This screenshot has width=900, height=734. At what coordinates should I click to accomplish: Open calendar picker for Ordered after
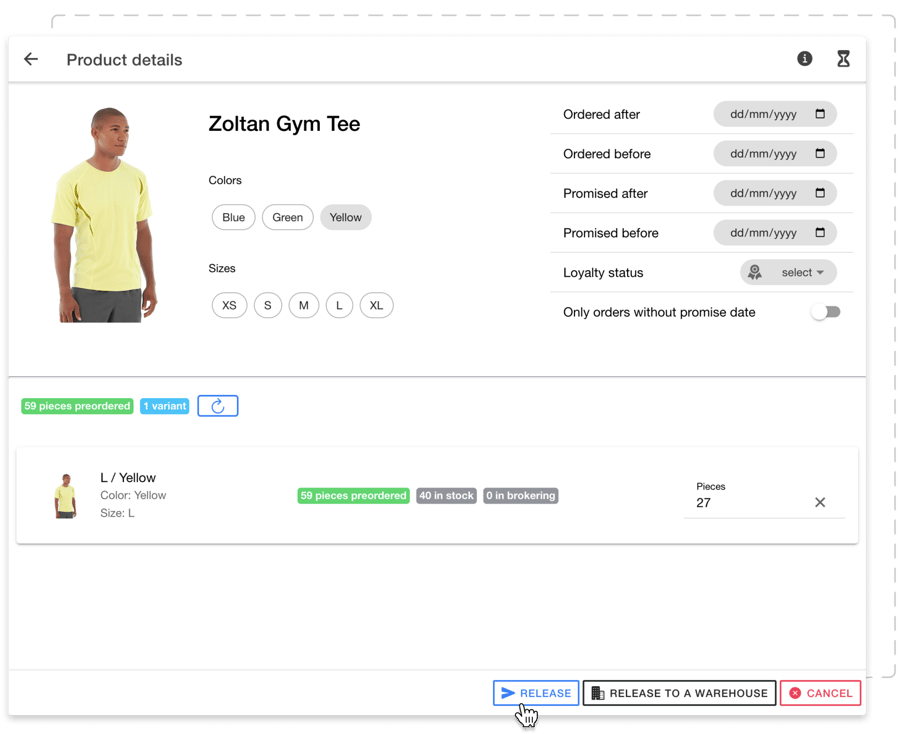[x=820, y=114]
